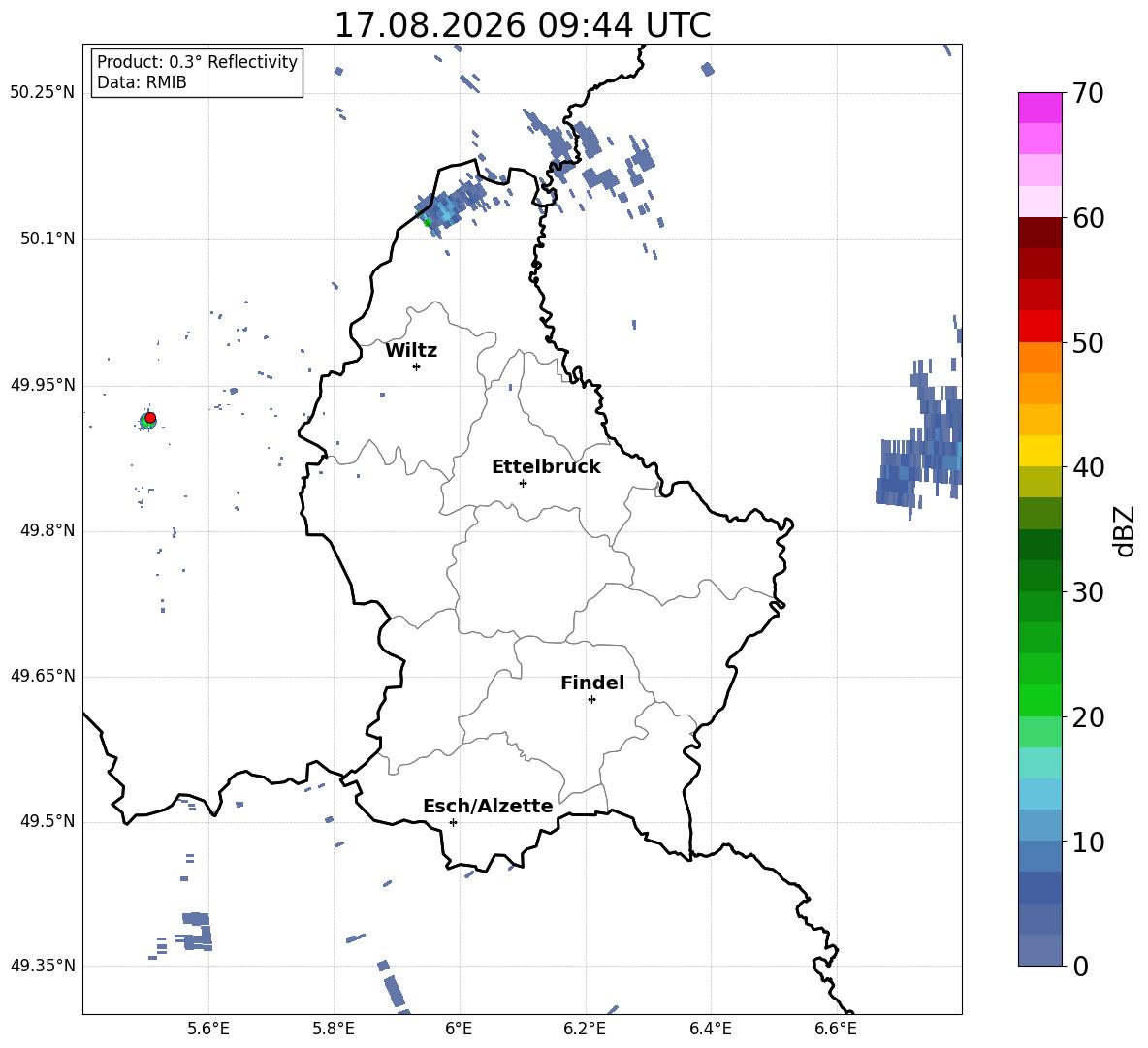Click the 17.08.2026 09:44 UTC title
The height and width of the screenshot is (1048, 1148).
click(x=523, y=25)
